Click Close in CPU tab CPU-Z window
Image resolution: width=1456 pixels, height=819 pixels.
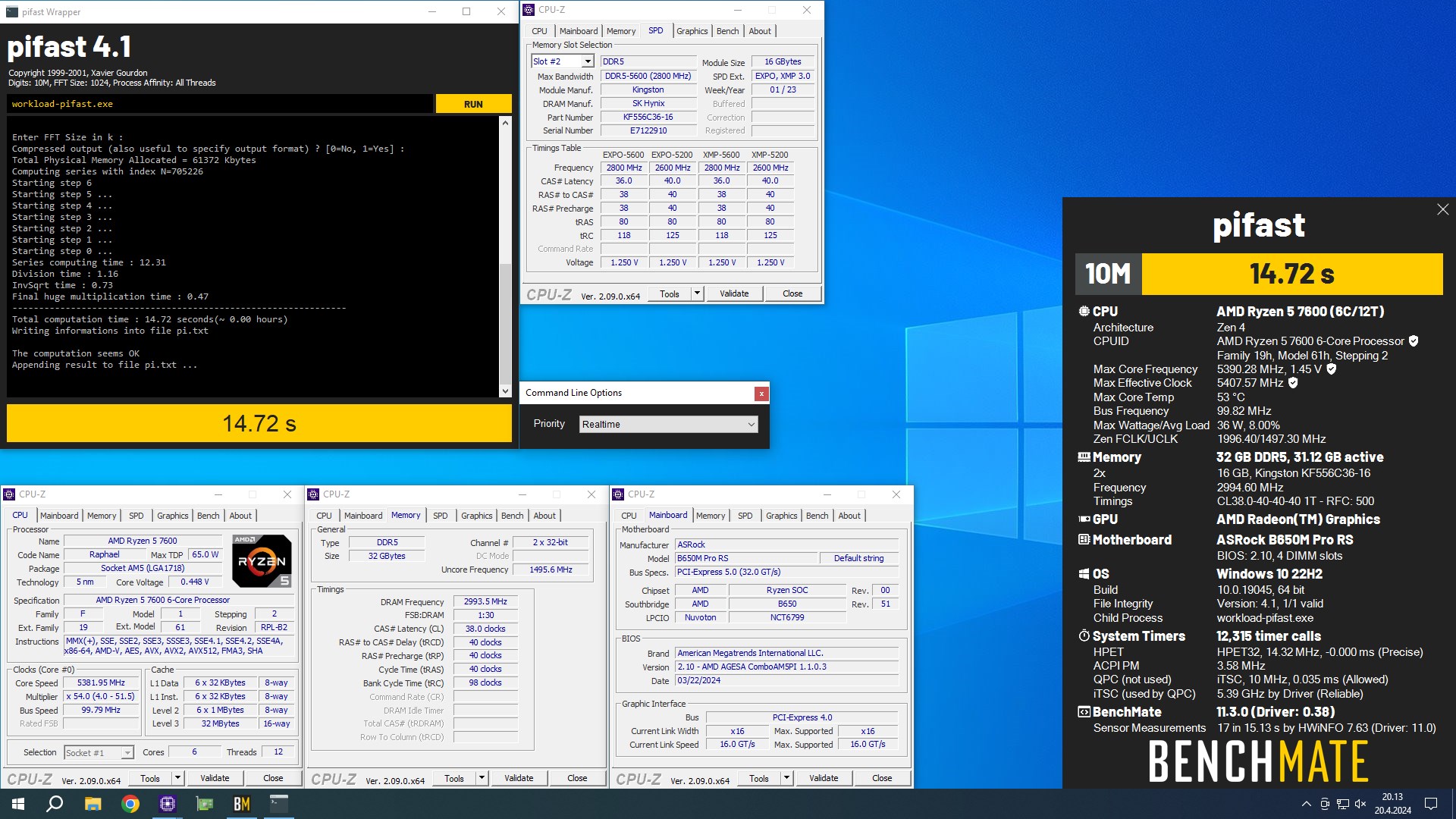tap(273, 778)
